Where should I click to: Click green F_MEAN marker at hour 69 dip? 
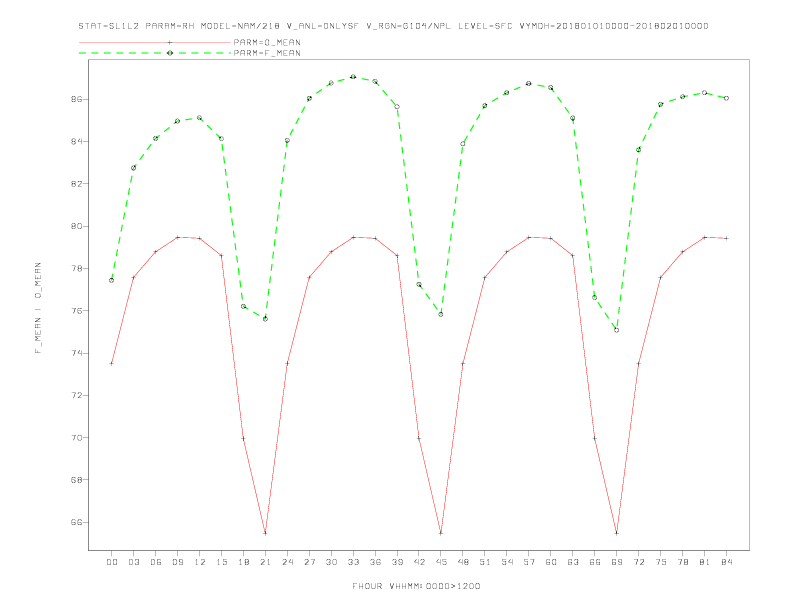tap(617, 330)
